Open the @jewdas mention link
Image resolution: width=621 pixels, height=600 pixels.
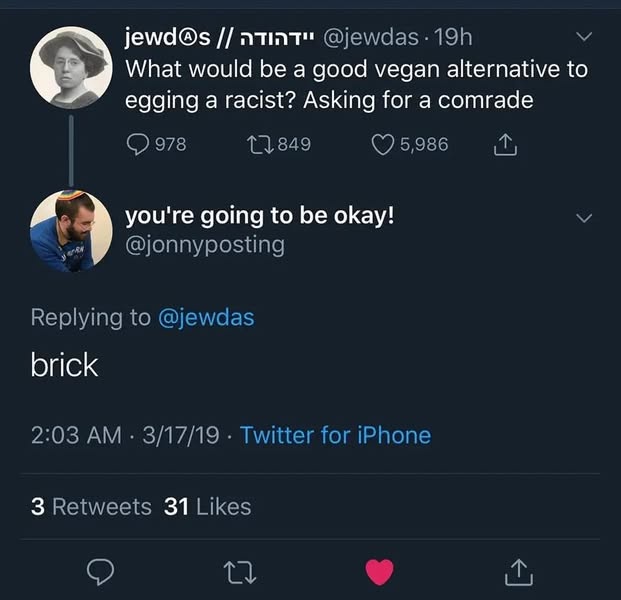[x=206, y=318]
